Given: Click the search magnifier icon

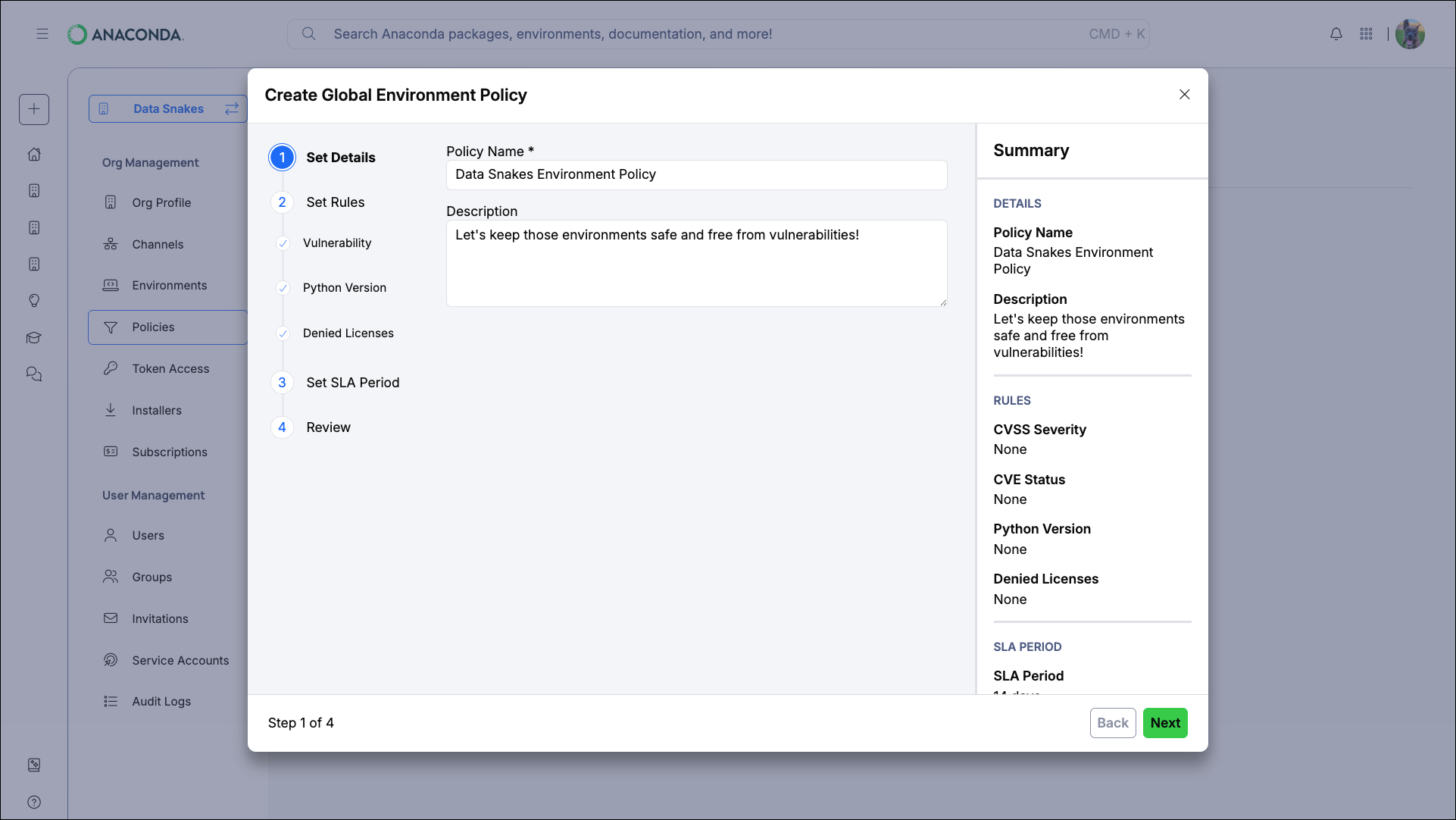Looking at the screenshot, I should point(308,33).
